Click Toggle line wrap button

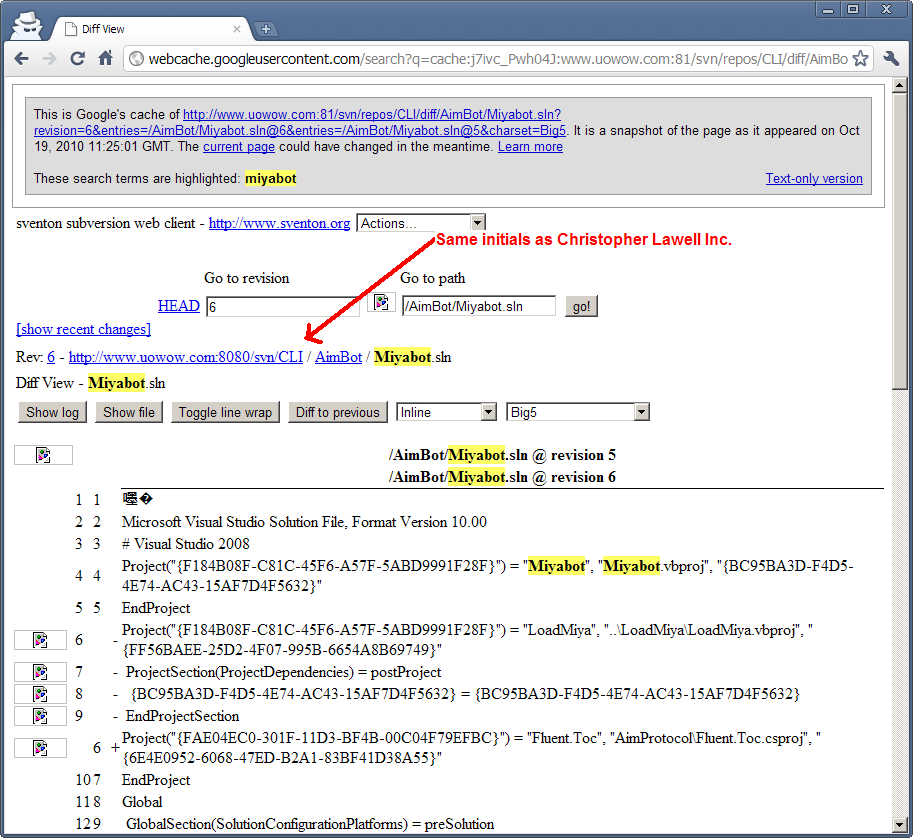click(225, 412)
